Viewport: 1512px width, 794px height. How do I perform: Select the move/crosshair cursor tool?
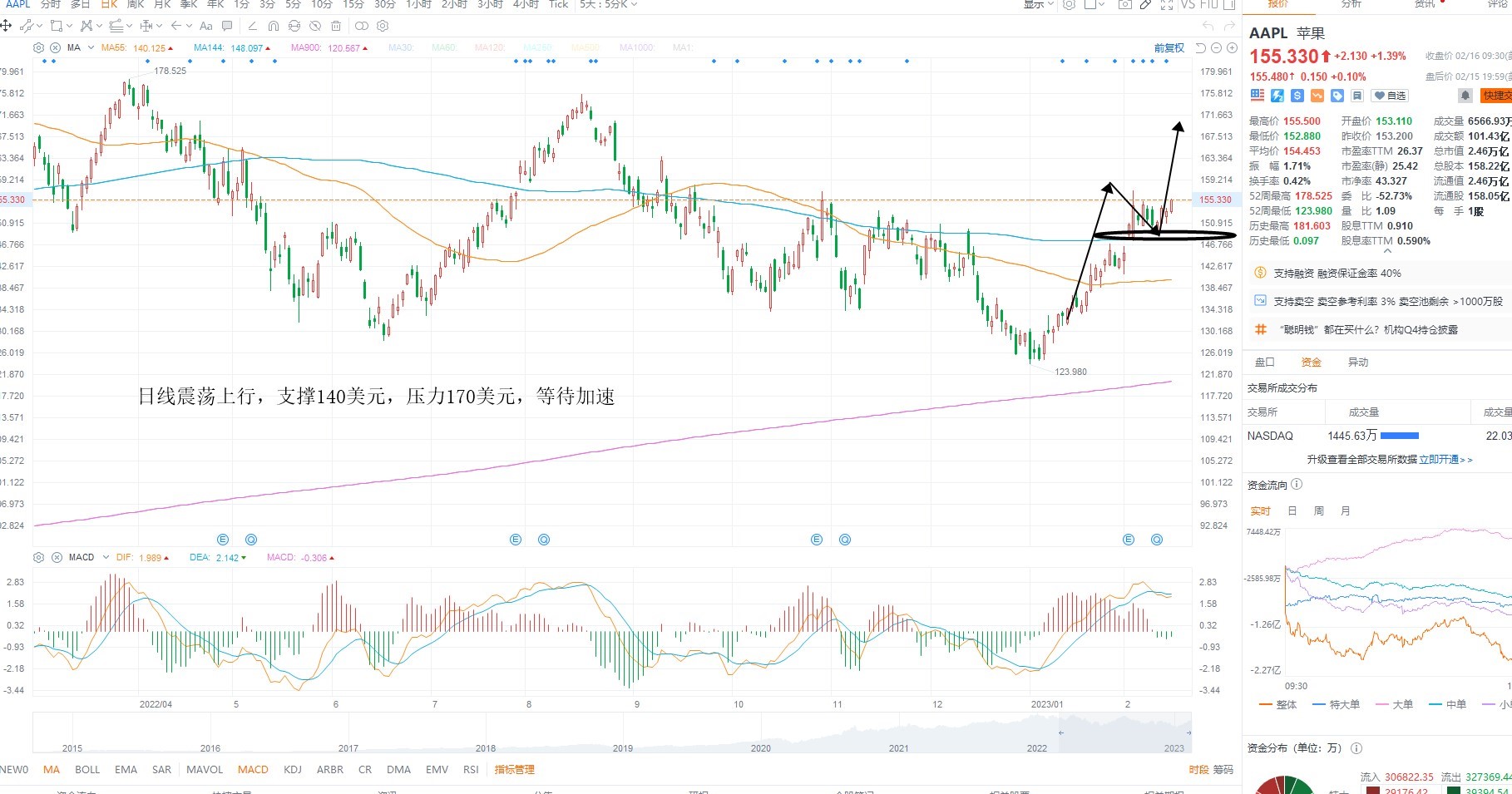(6, 26)
